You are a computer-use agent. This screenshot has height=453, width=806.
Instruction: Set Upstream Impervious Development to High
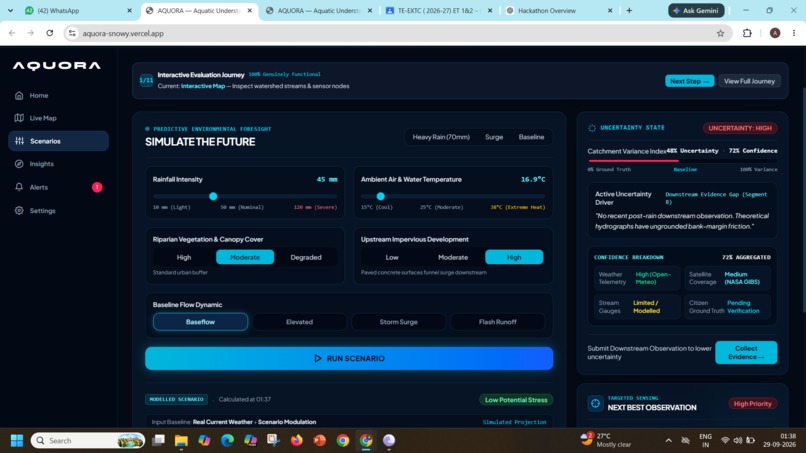(514, 257)
